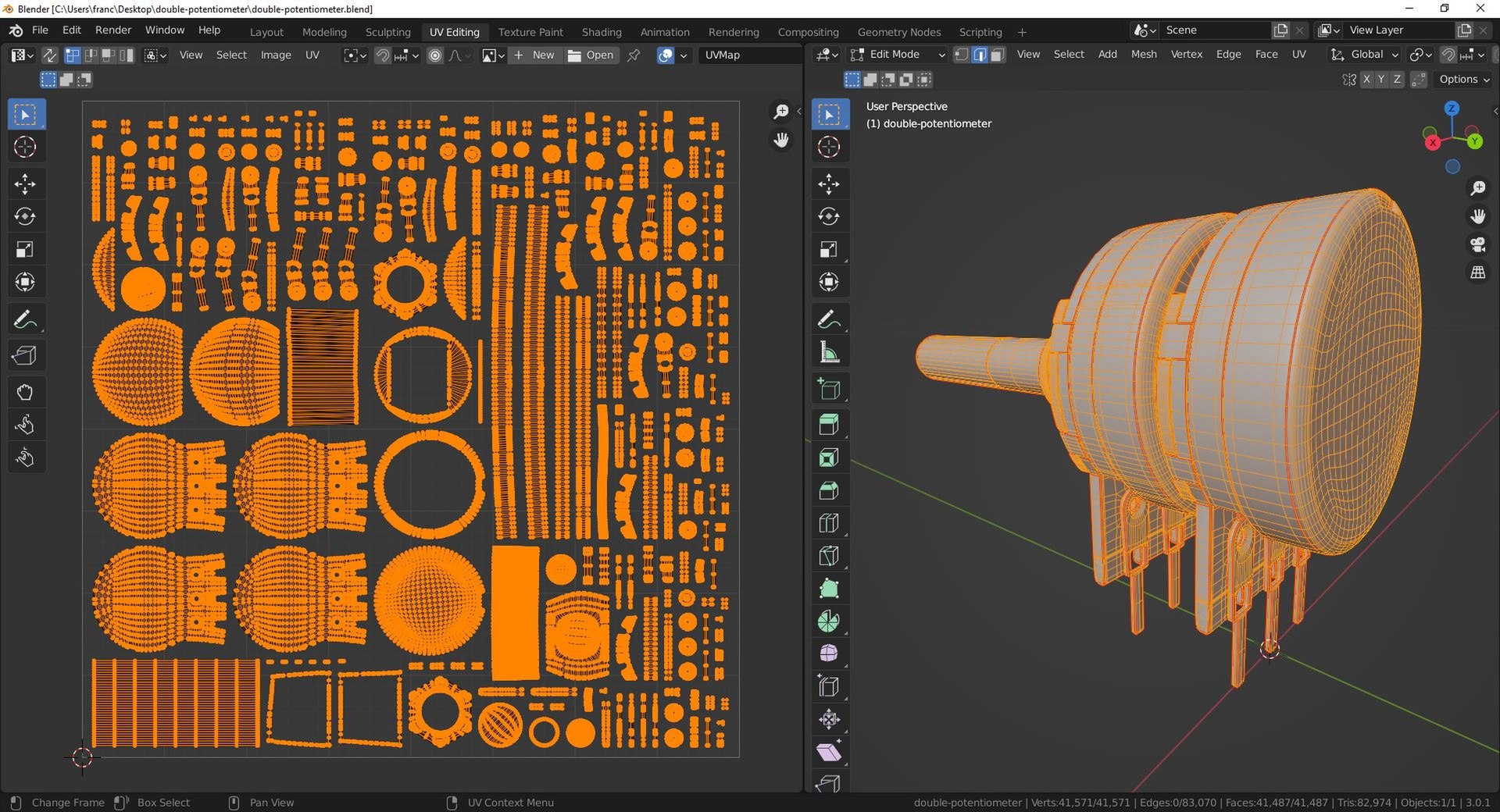Select the Annotate tool in UV editor
This screenshot has width=1500, height=812.
point(25,319)
